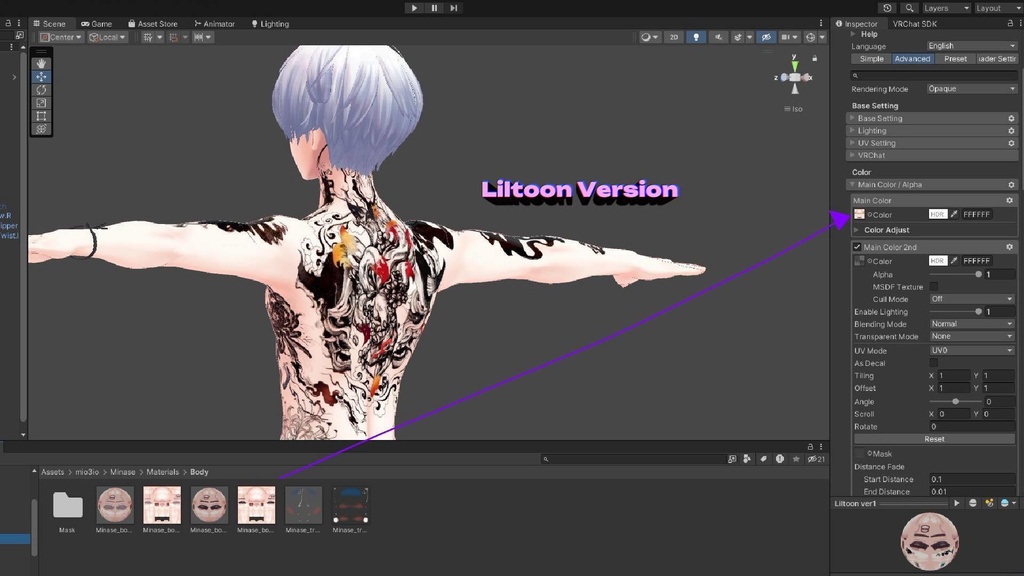This screenshot has width=1024, height=576.
Task: Click the Main Color HDR color swatch
Action: click(938, 214)
